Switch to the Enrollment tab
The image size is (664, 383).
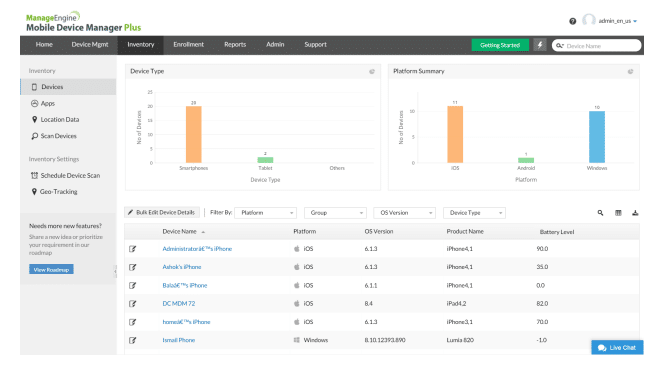188,44
